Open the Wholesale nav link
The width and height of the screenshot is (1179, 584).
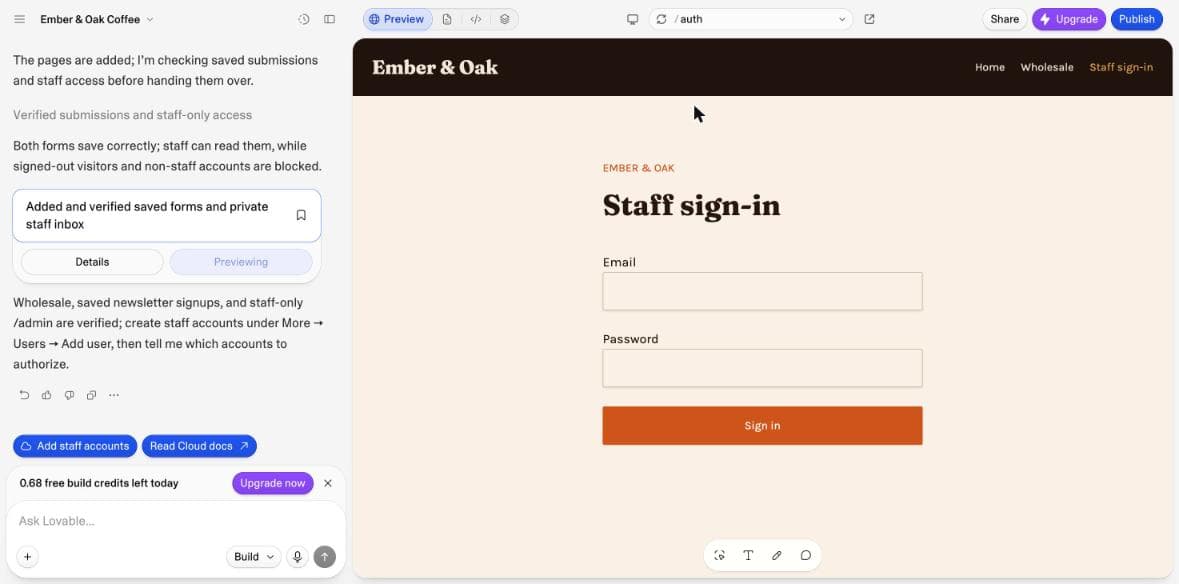tap(1047, 68)
